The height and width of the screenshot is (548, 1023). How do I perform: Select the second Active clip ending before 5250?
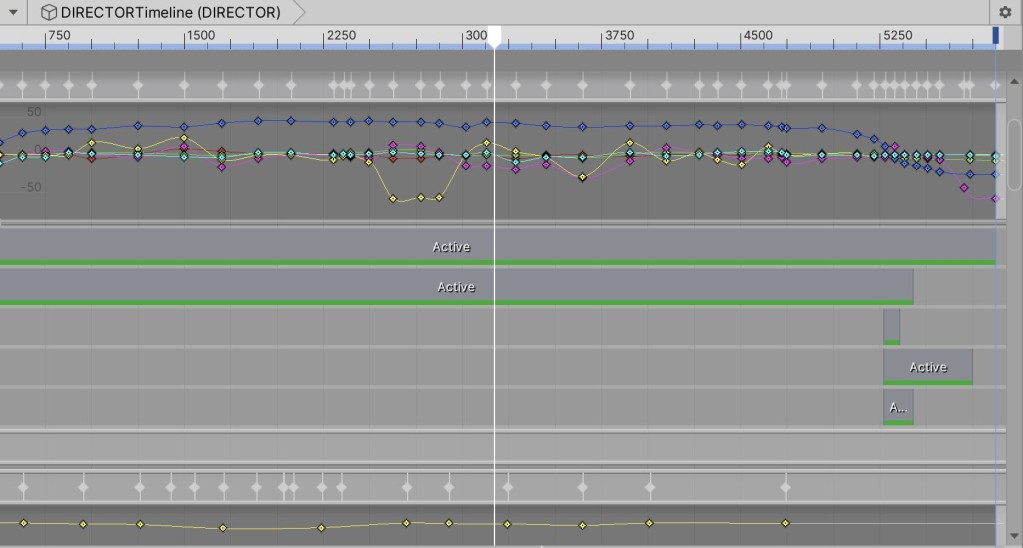click(455, 286)
